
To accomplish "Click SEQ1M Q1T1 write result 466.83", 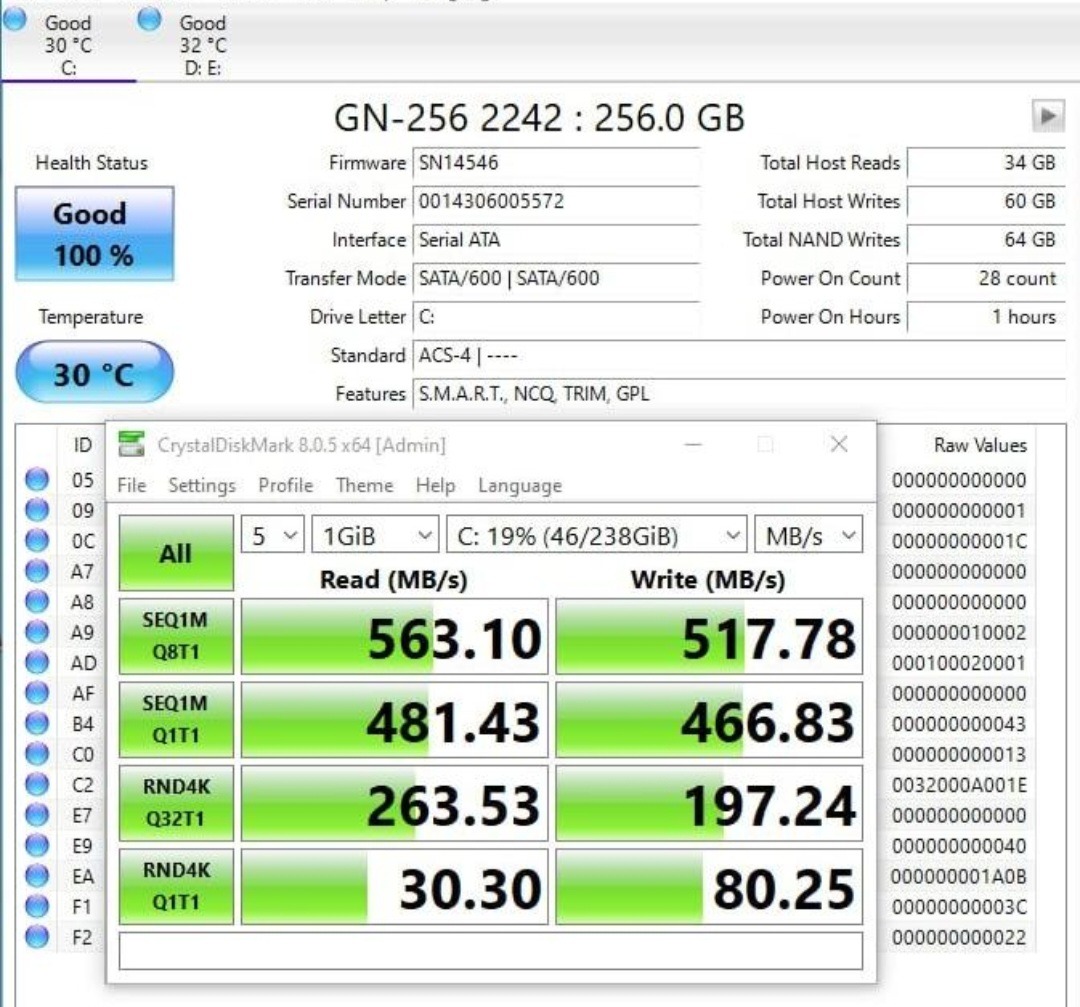I will point(709,719).
